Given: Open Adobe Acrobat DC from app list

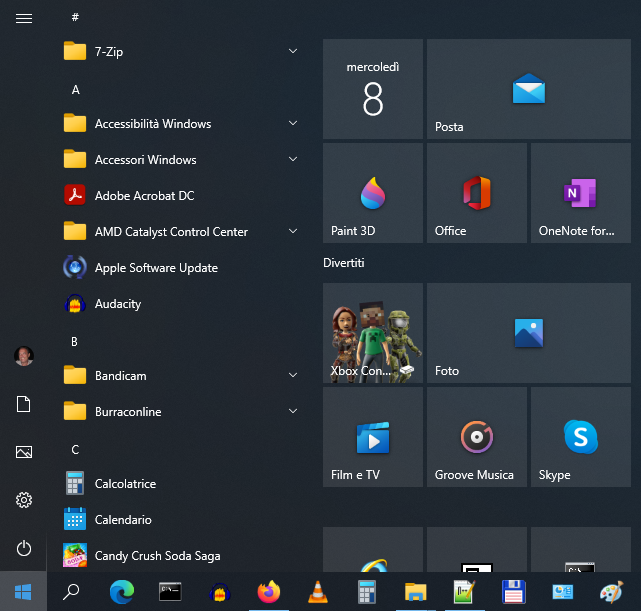Looking at the screenshot, I should pos(182,195).
